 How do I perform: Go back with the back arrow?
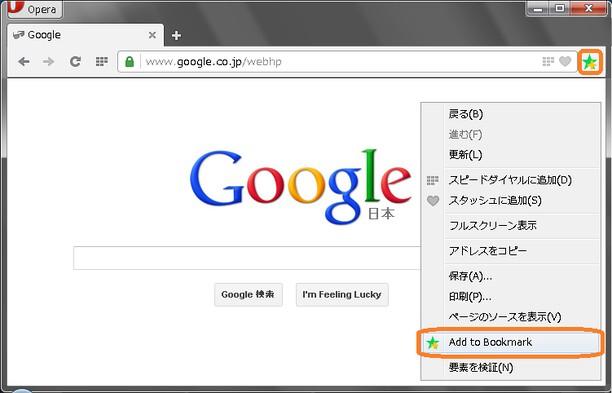24,61
